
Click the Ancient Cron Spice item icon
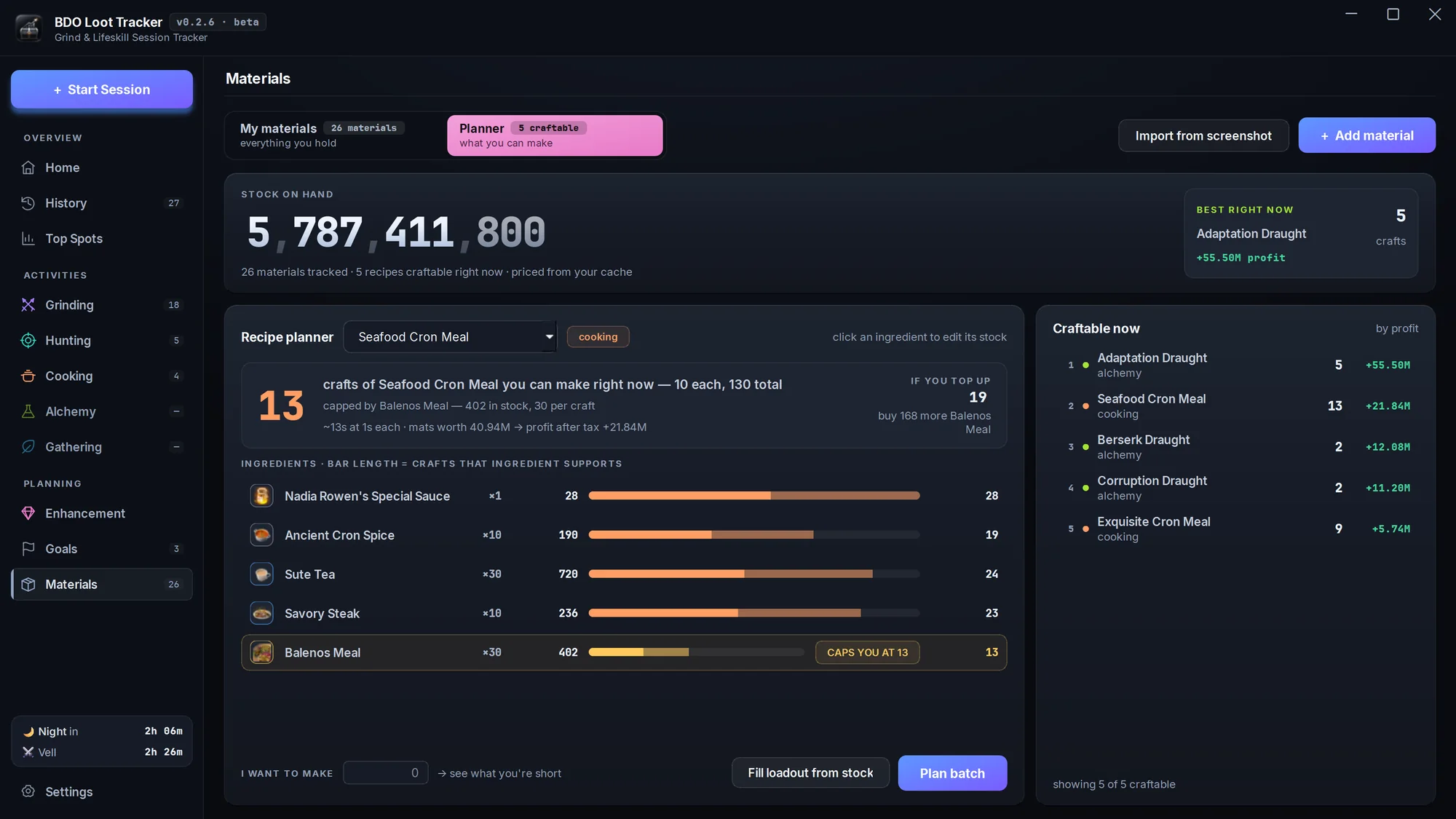click(262, 535)
